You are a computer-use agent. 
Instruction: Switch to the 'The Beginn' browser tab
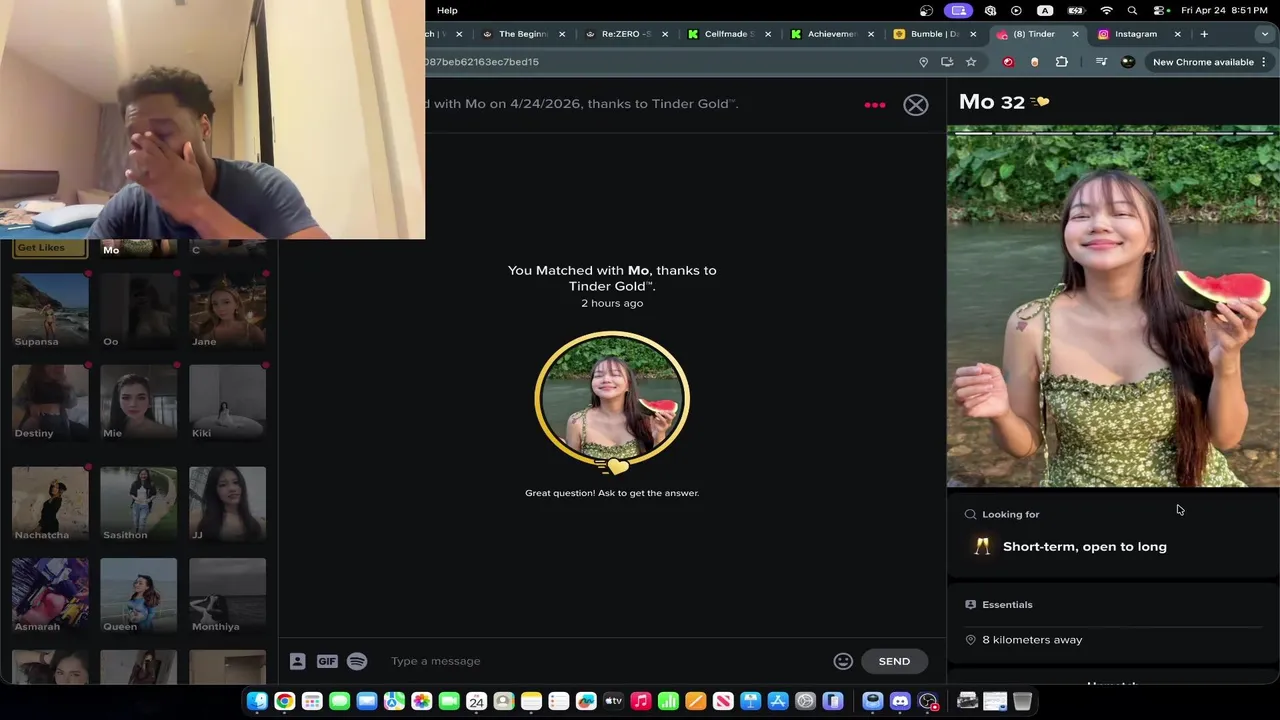coord(522,34)
